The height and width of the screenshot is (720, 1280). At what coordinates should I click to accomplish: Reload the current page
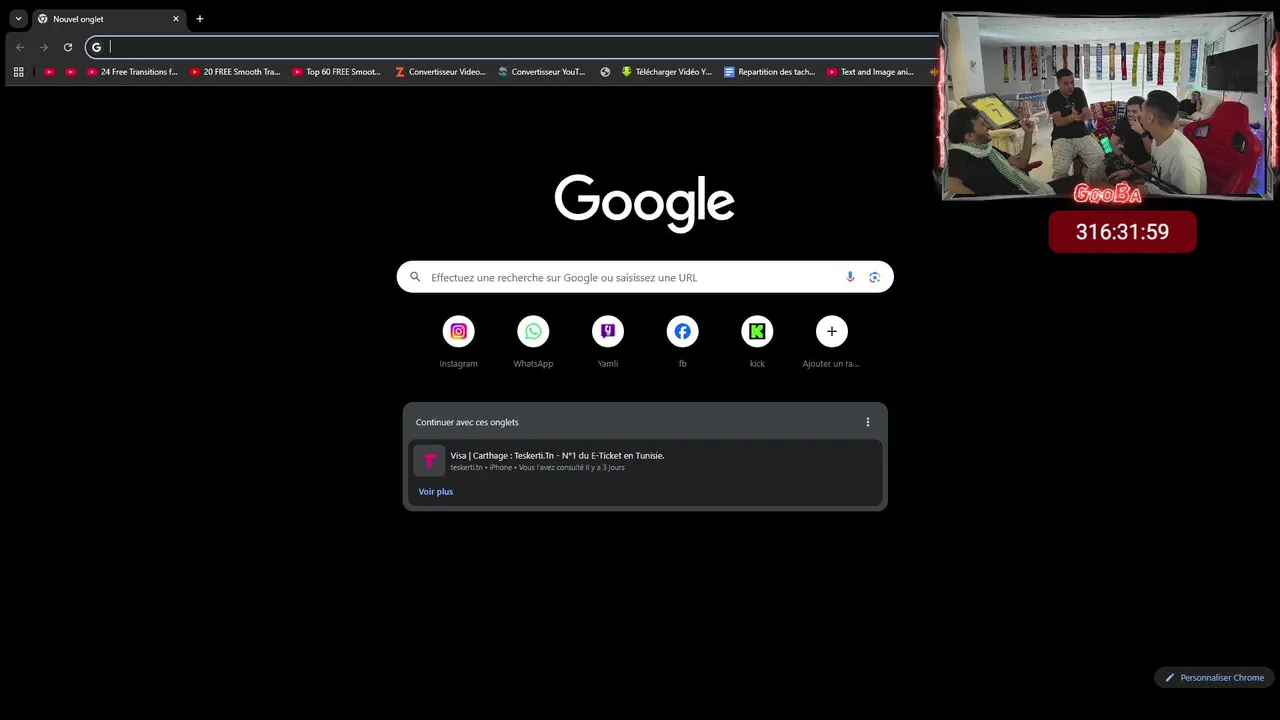point(68,47)
